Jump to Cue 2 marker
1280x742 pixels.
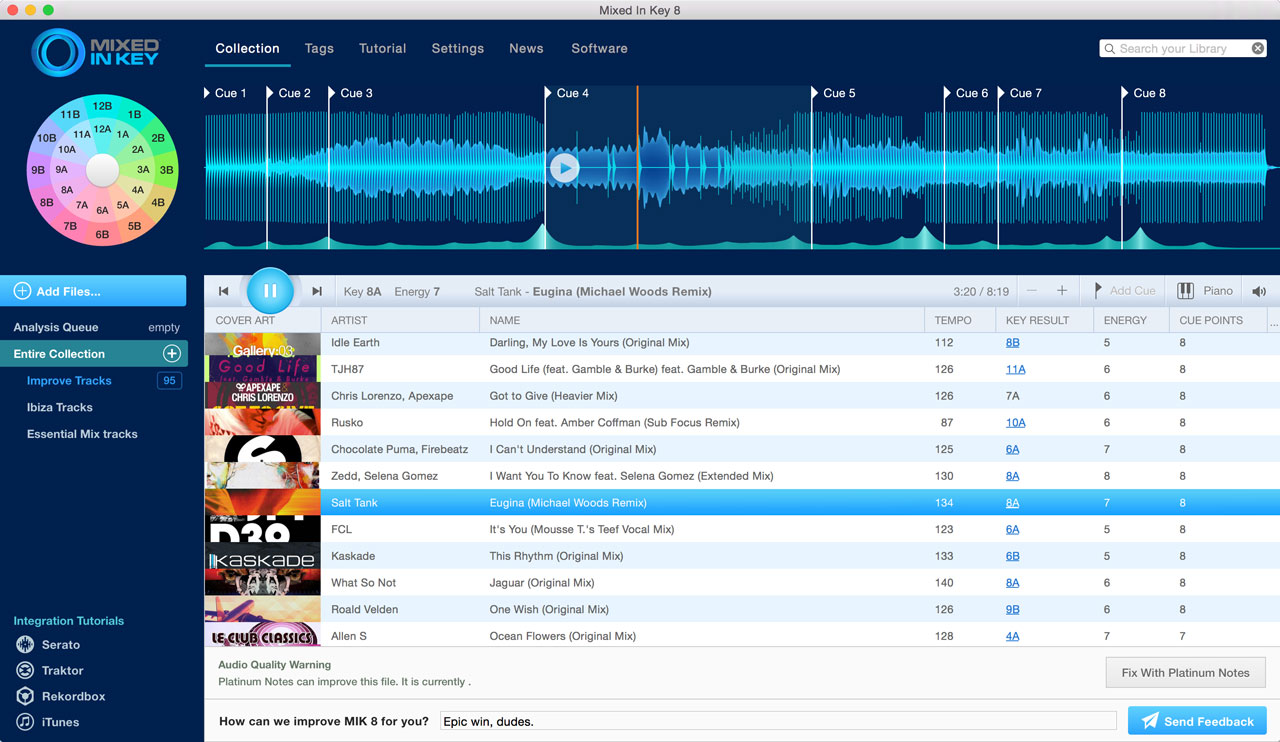coord(289,93)
